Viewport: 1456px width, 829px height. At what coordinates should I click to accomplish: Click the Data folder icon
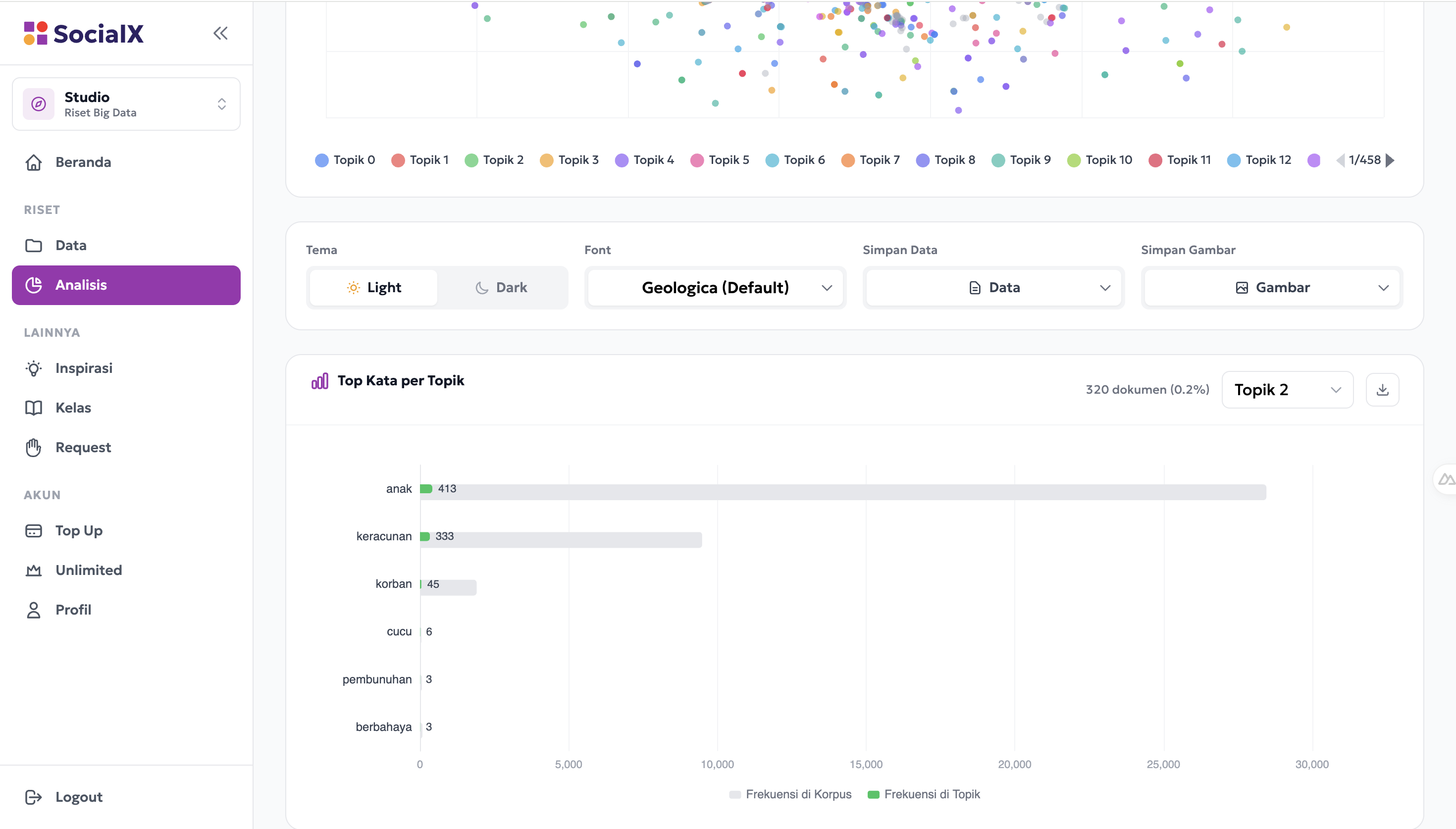(x=34, y=246)
